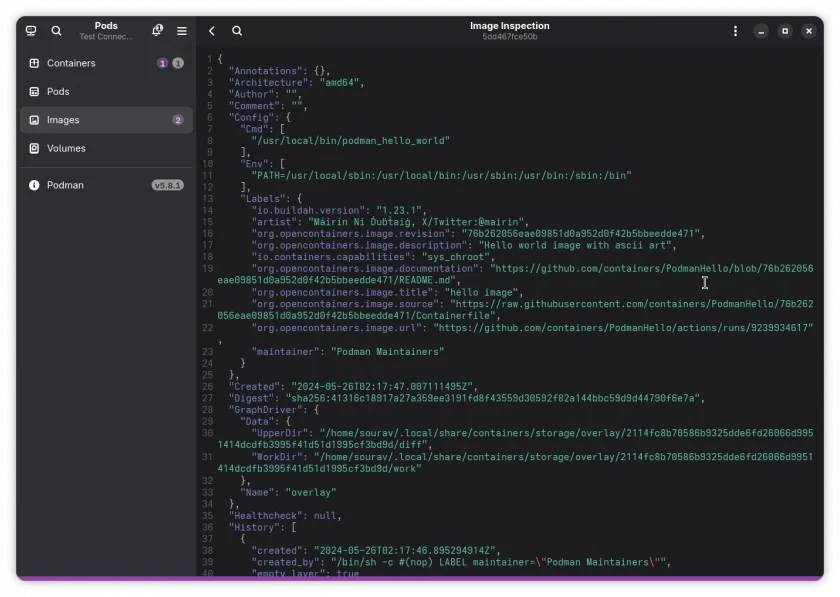Screen dimensions: 840x597
Task: Open the hamburger main menu
Action: pos(182,31)
